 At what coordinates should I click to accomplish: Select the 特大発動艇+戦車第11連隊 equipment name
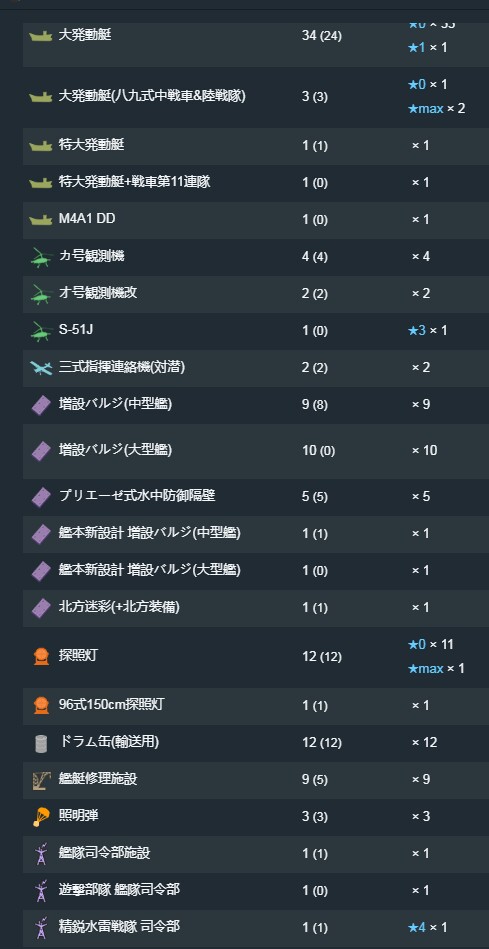pos(134,182)
